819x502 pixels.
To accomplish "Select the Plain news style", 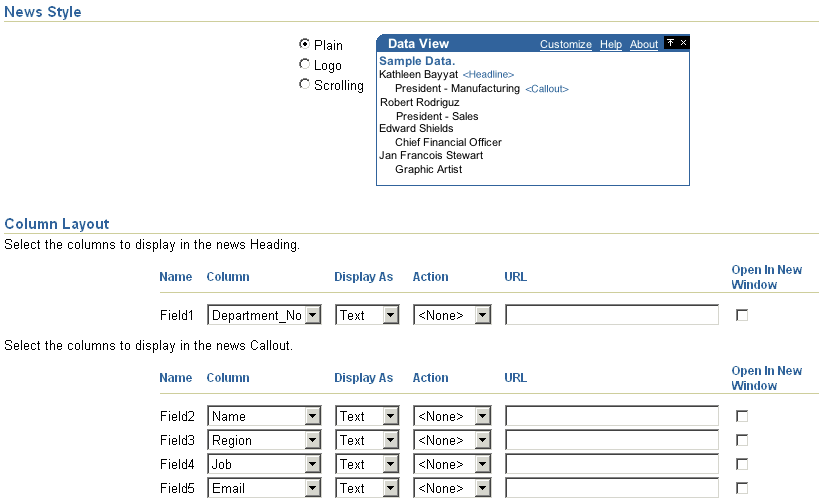I will [305, 44].
